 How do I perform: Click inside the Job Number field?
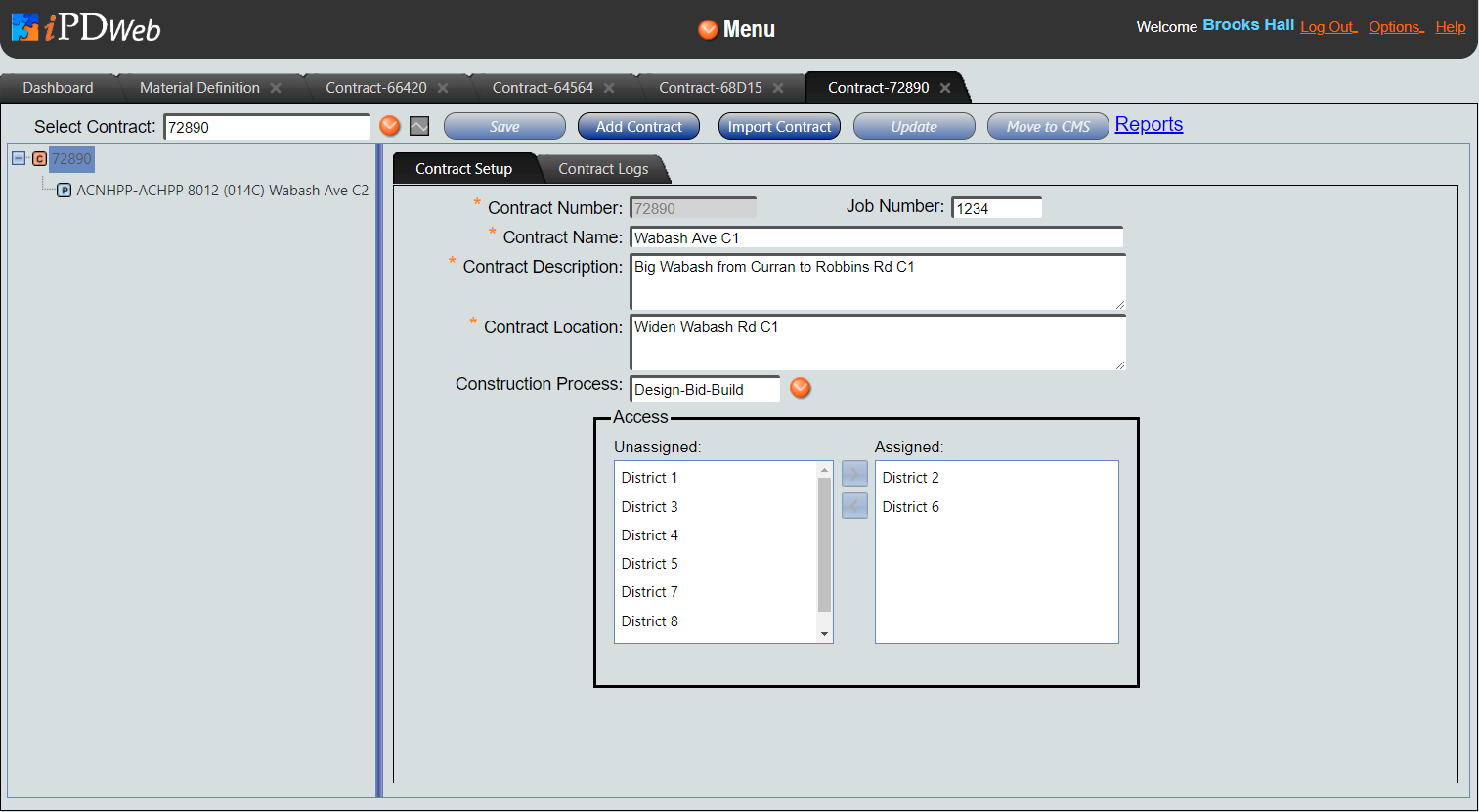tap(996, 206)
